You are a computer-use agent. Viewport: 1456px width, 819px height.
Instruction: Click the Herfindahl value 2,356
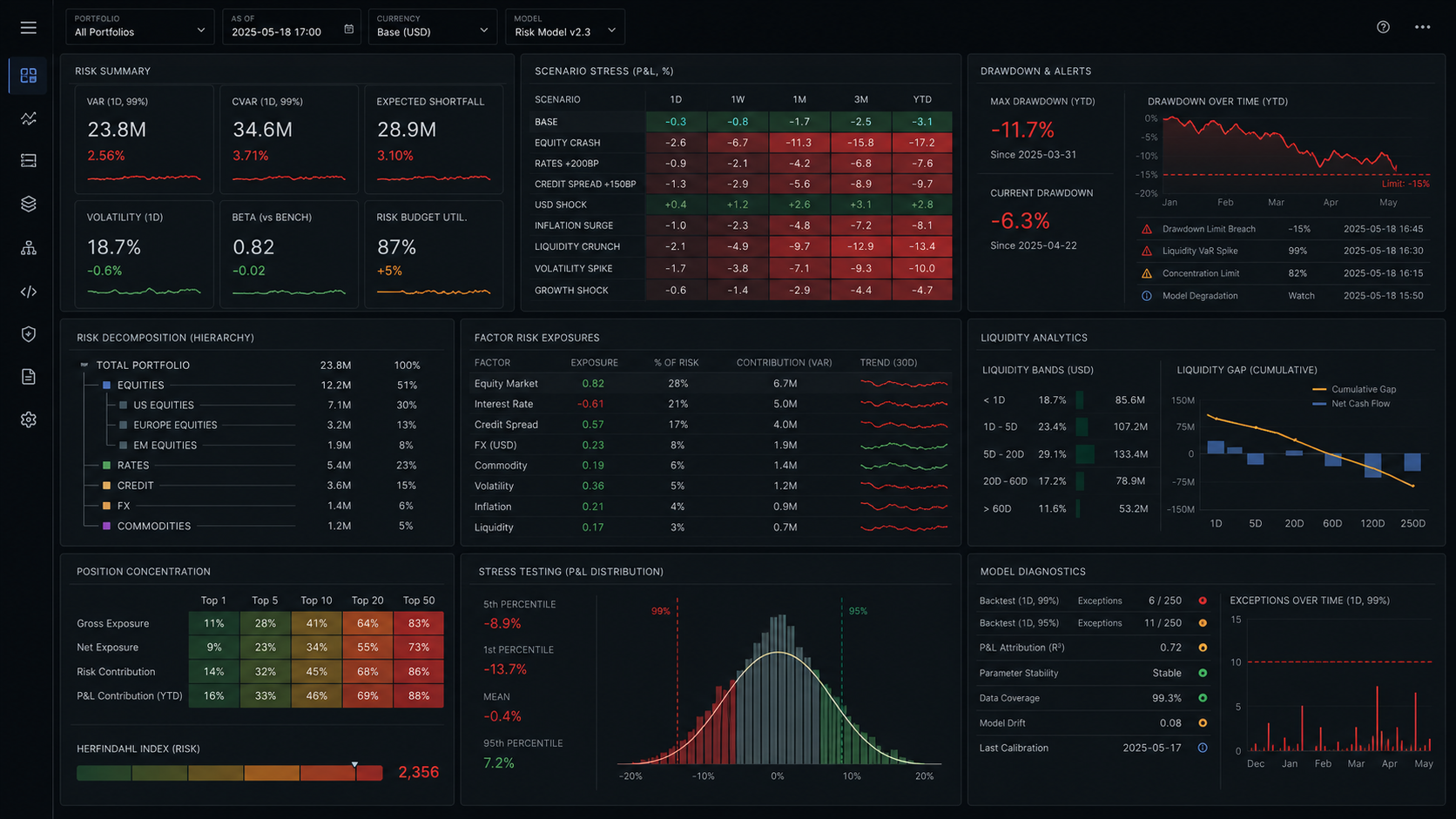coord(419,772)
